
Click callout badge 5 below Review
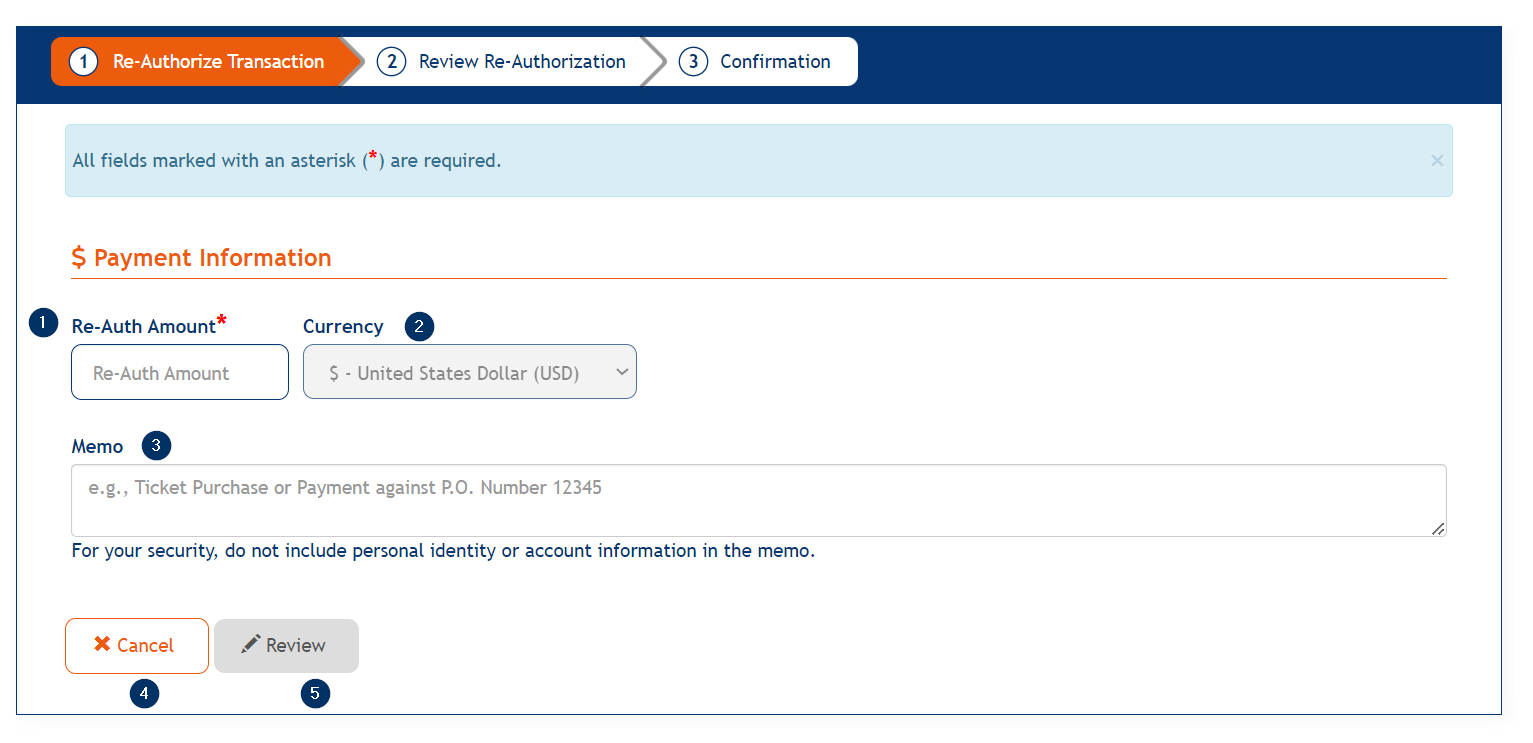[x=315, y=693]
